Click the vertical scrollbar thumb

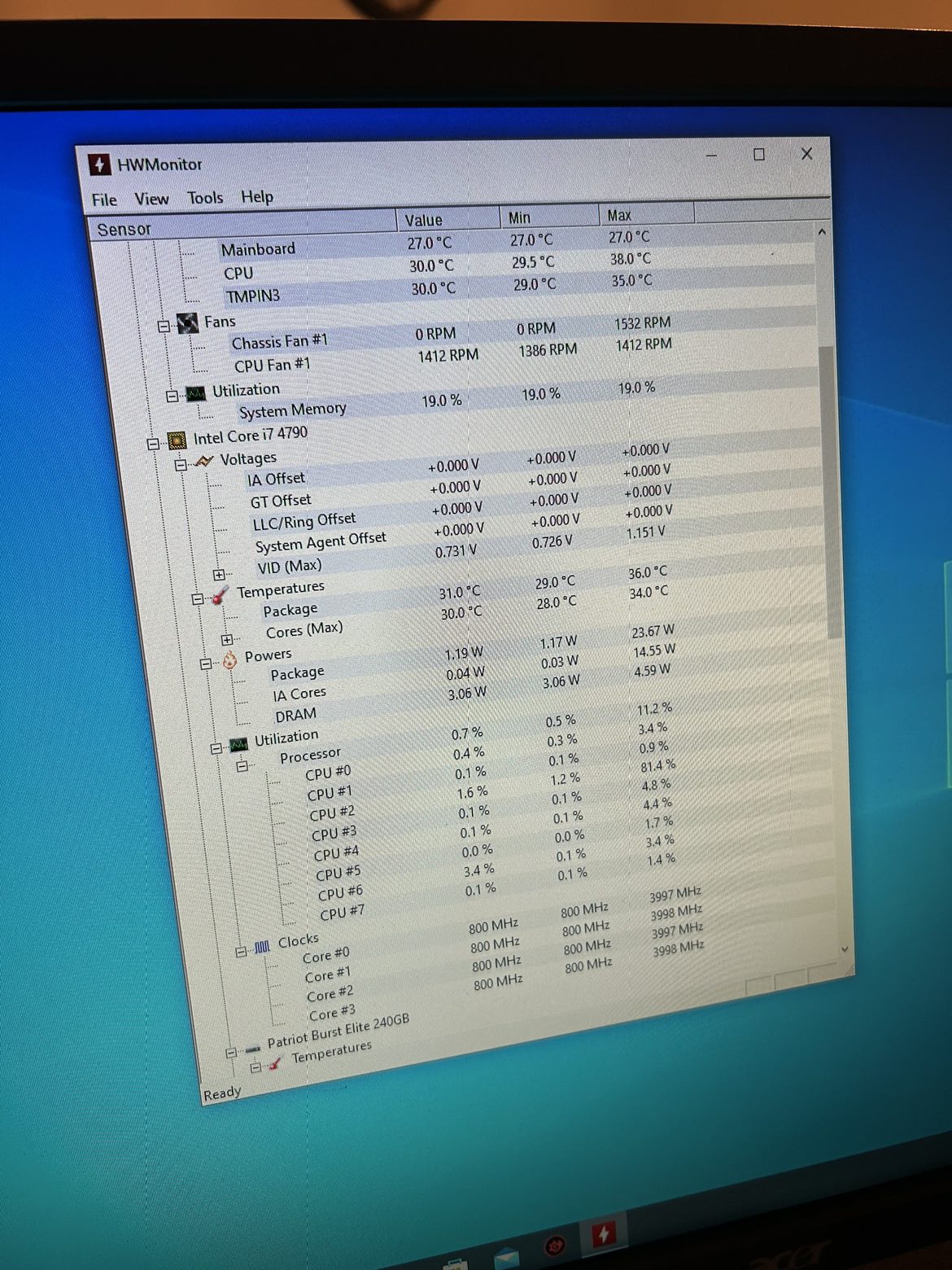coord(828,492)
